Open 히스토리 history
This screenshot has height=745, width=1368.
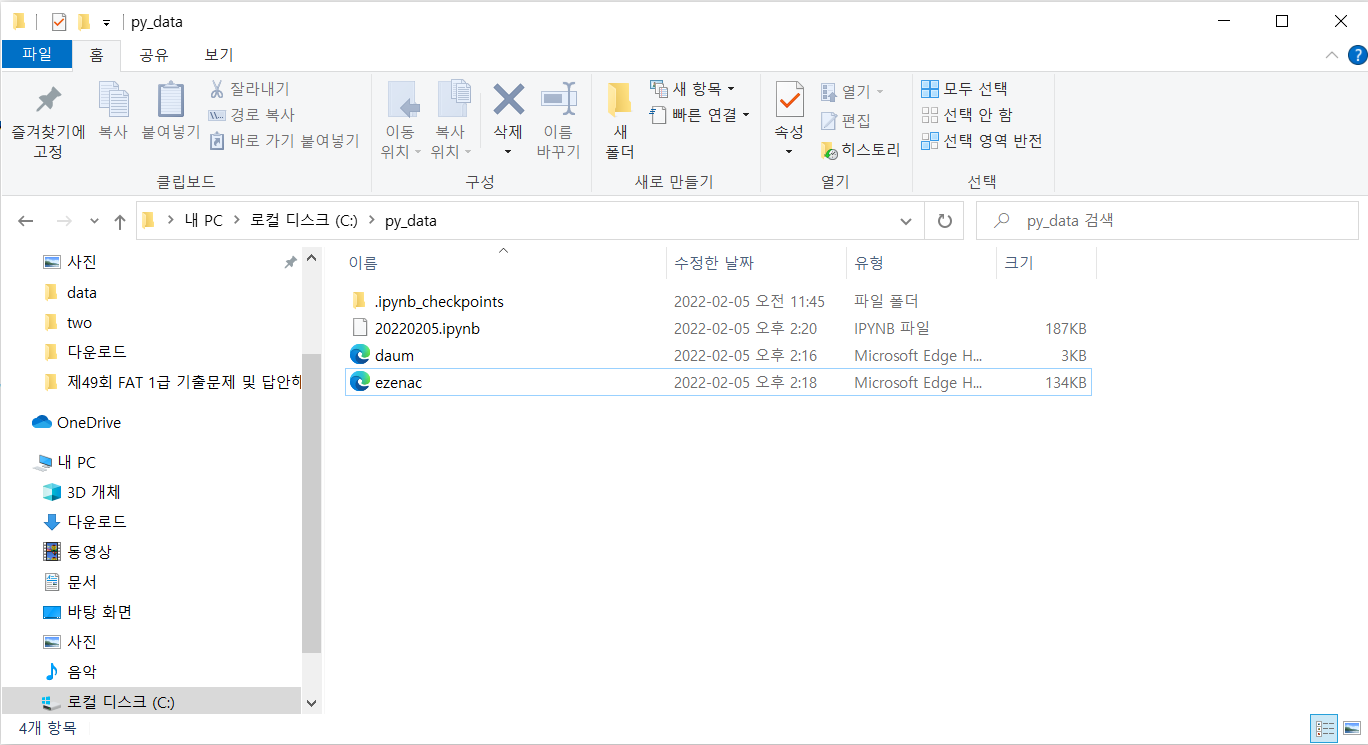860,150
